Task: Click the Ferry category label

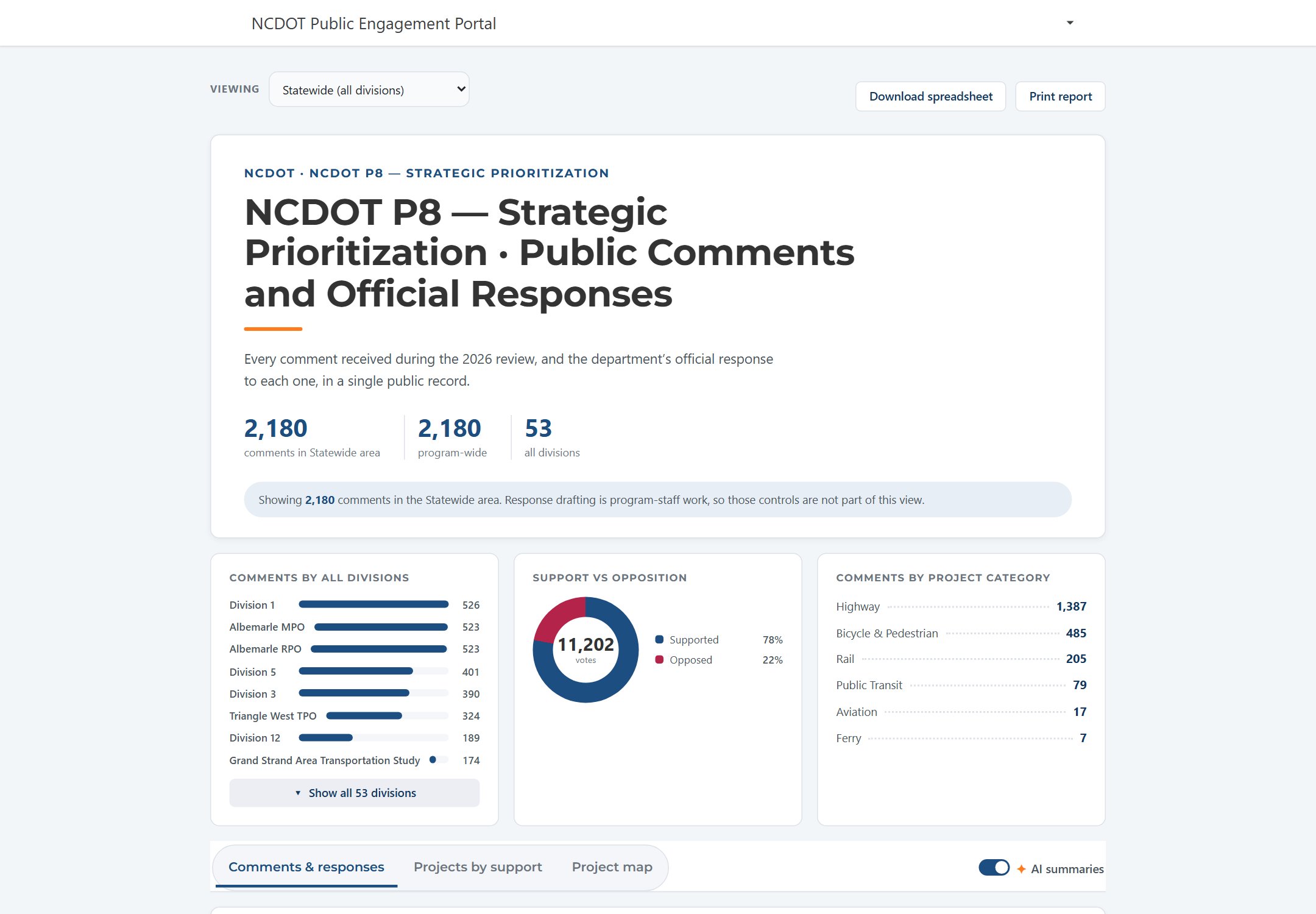Action: click(849, 738)
